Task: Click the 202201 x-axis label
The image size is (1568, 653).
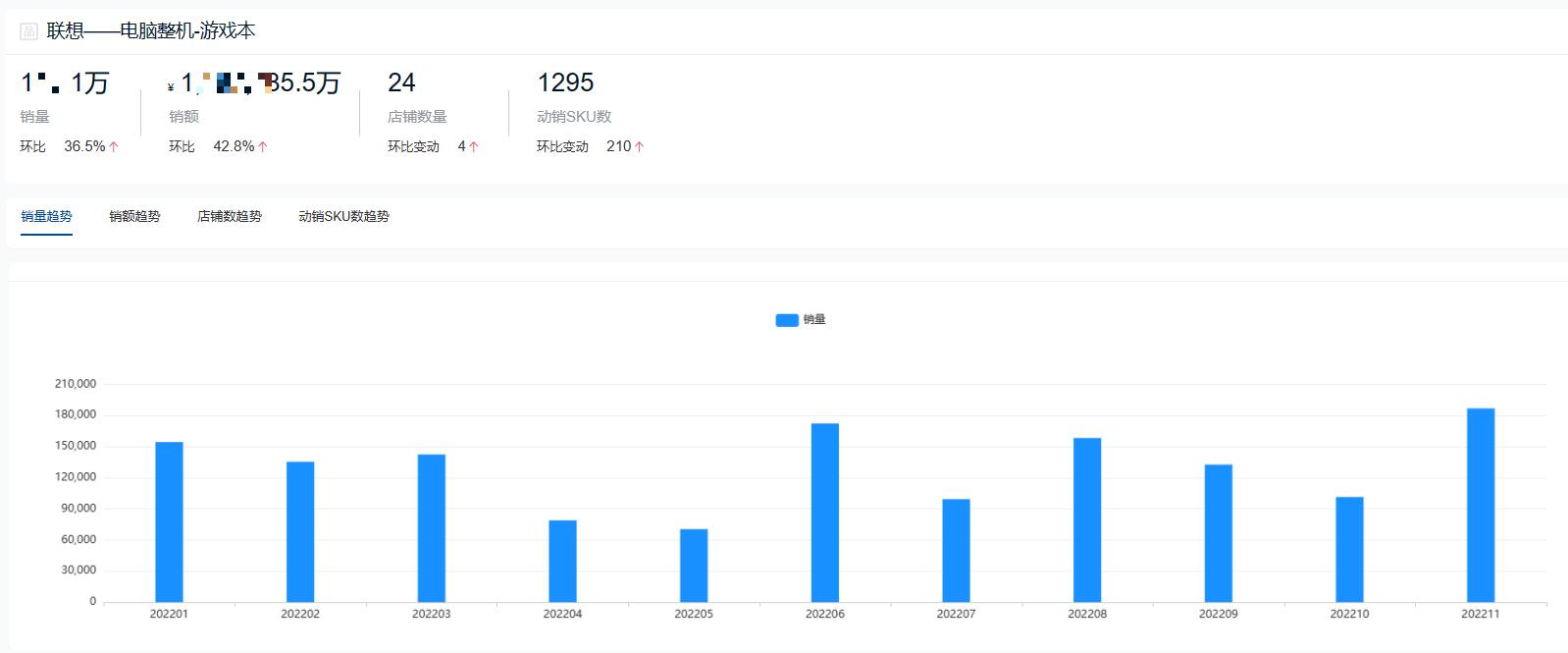Action: [x=169, y=614]
